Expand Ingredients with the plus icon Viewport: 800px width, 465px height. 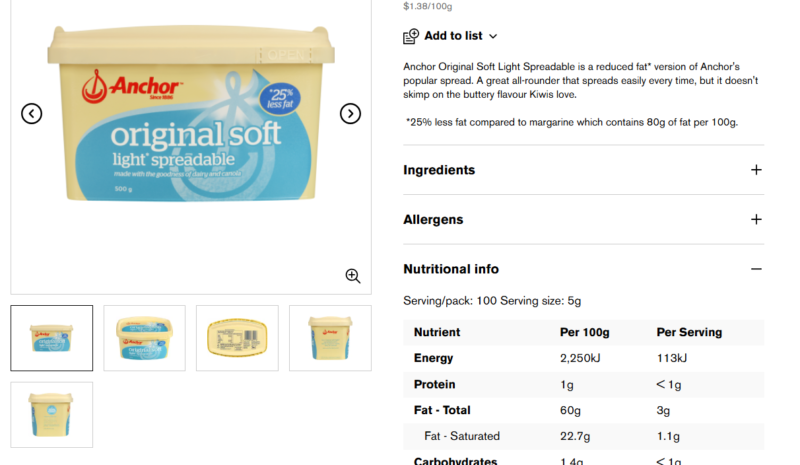pyautogui.click(x=756, y=170)
